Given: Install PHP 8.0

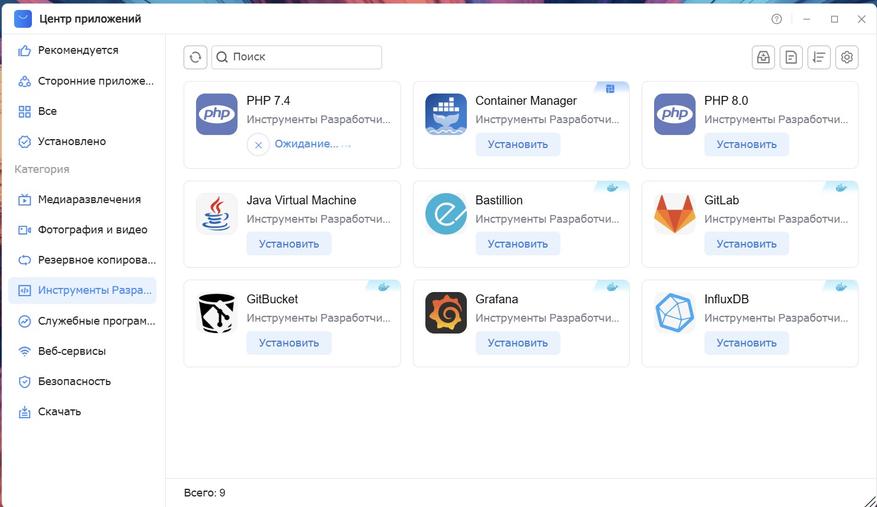Looking at the screenshot, I should point(746,144).
